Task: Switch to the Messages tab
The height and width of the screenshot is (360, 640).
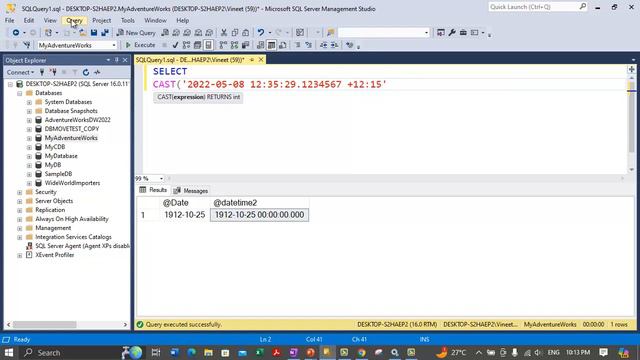Action: point(191,191)
